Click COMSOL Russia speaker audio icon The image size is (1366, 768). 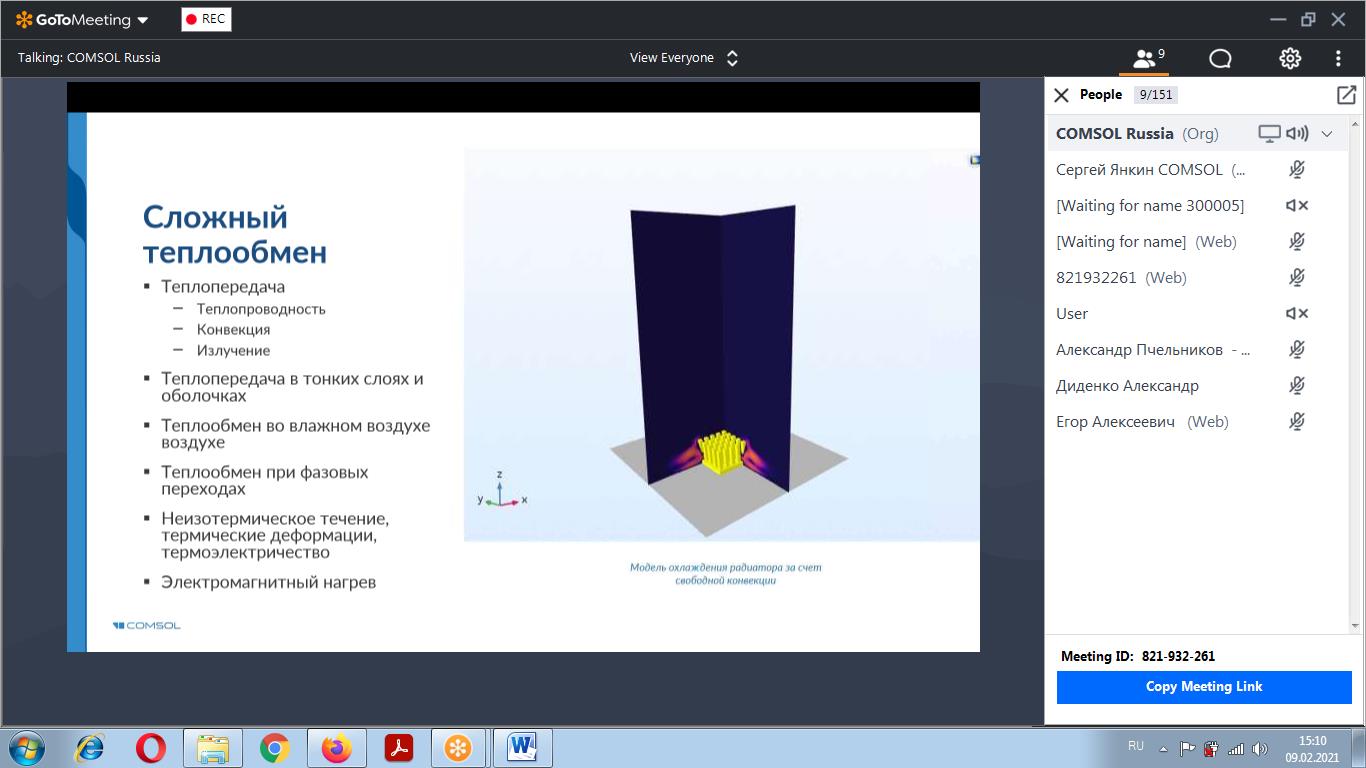point(1297,134)
